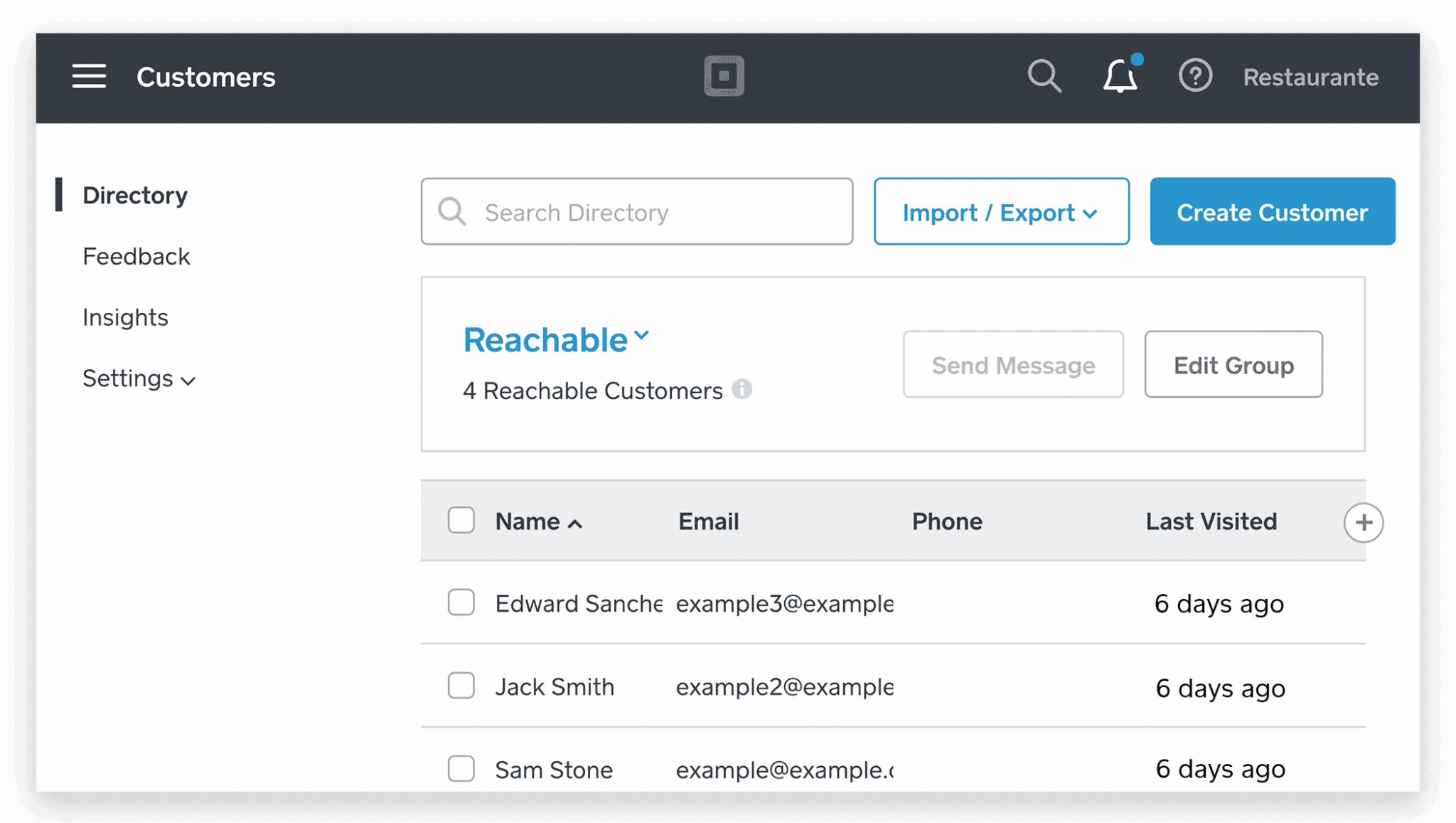
Task: Open Sam Stone customer name
Action: point(554,770)
